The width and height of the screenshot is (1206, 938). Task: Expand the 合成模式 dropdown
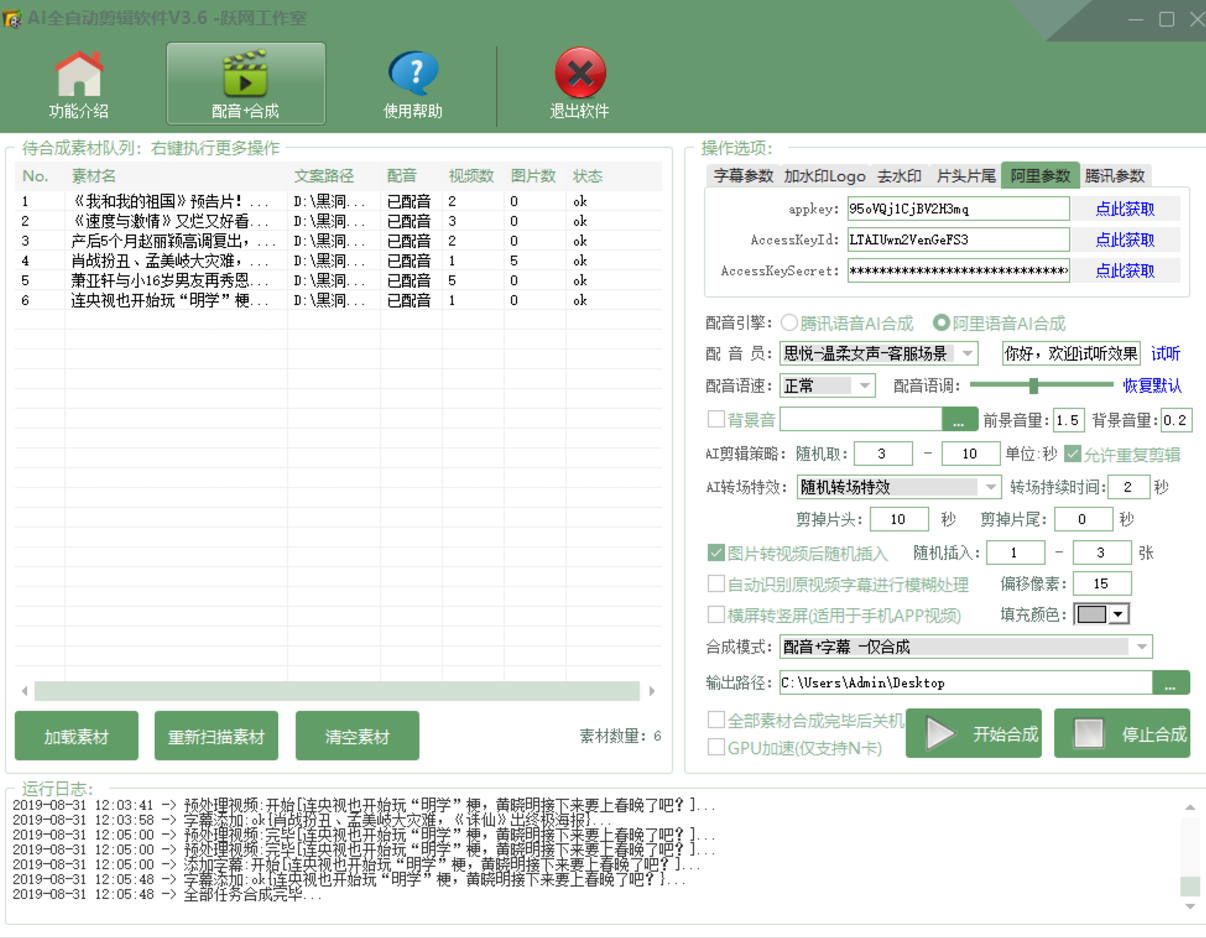coord(1140,647)
